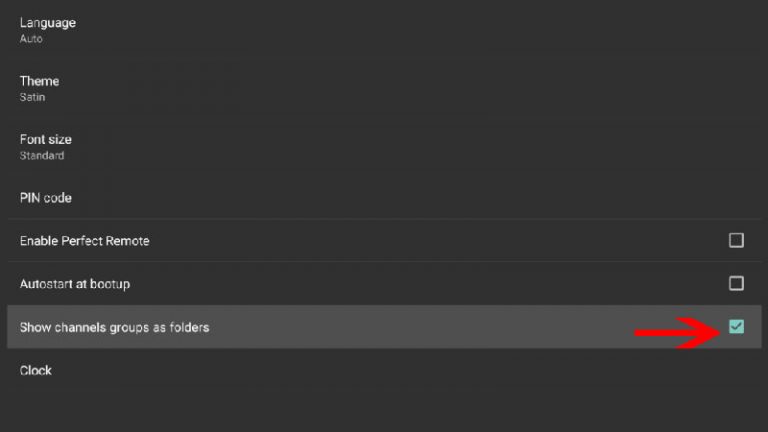Click the 'Satin' theme value
Screen dimensions: 768x432
click(32, 97)
